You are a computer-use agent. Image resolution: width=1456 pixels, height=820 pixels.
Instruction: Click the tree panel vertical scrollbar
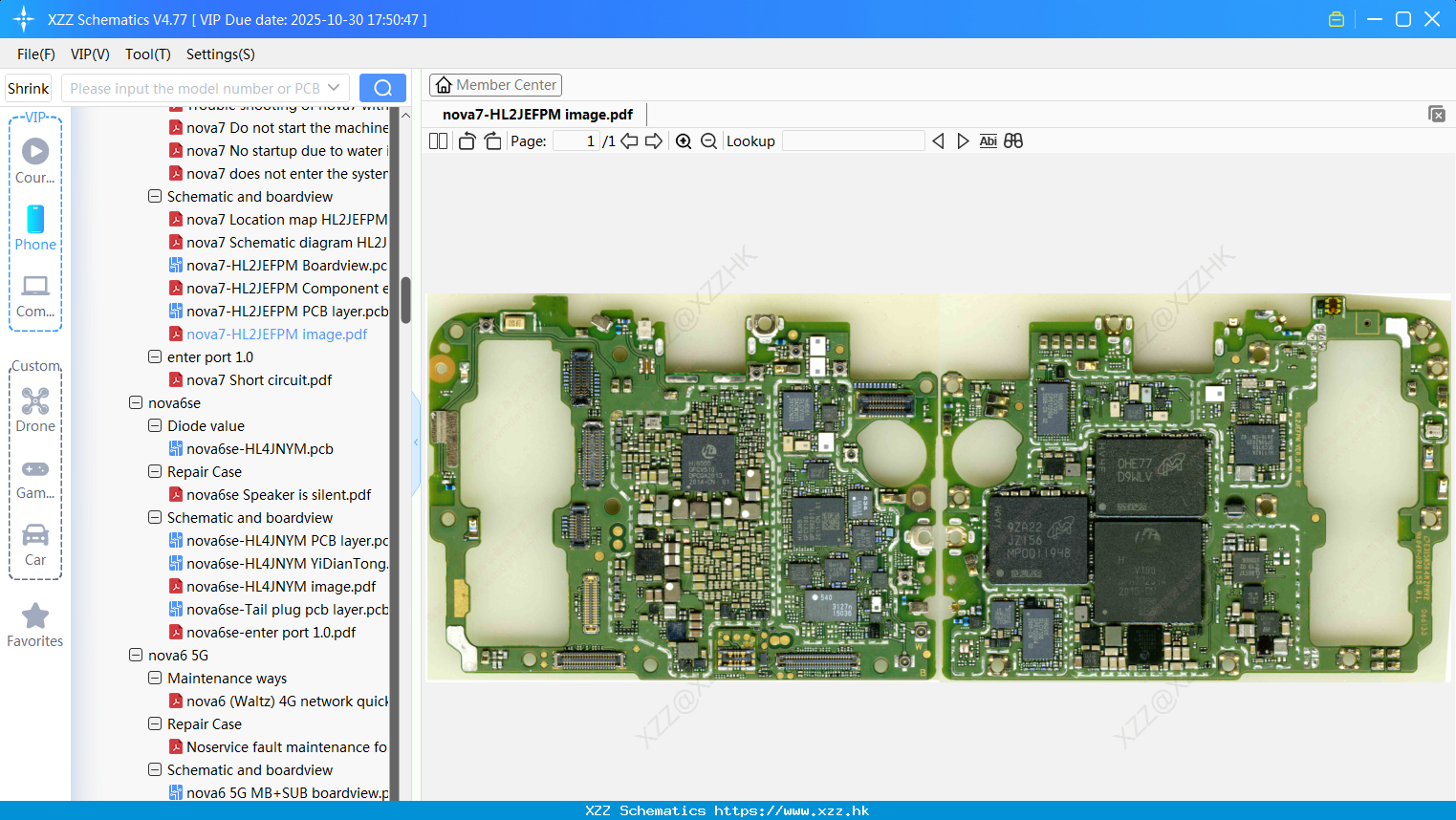coord(405,300)
